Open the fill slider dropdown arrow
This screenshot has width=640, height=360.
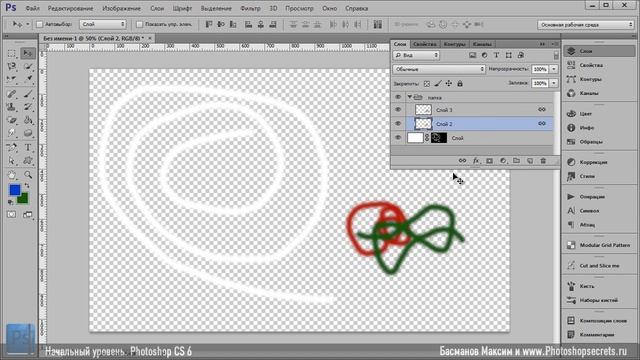(554, 83)
